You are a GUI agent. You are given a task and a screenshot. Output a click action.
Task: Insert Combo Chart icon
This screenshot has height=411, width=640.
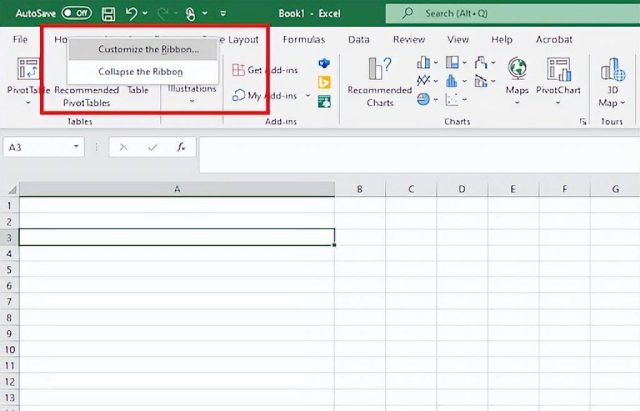tap(481, 81)
